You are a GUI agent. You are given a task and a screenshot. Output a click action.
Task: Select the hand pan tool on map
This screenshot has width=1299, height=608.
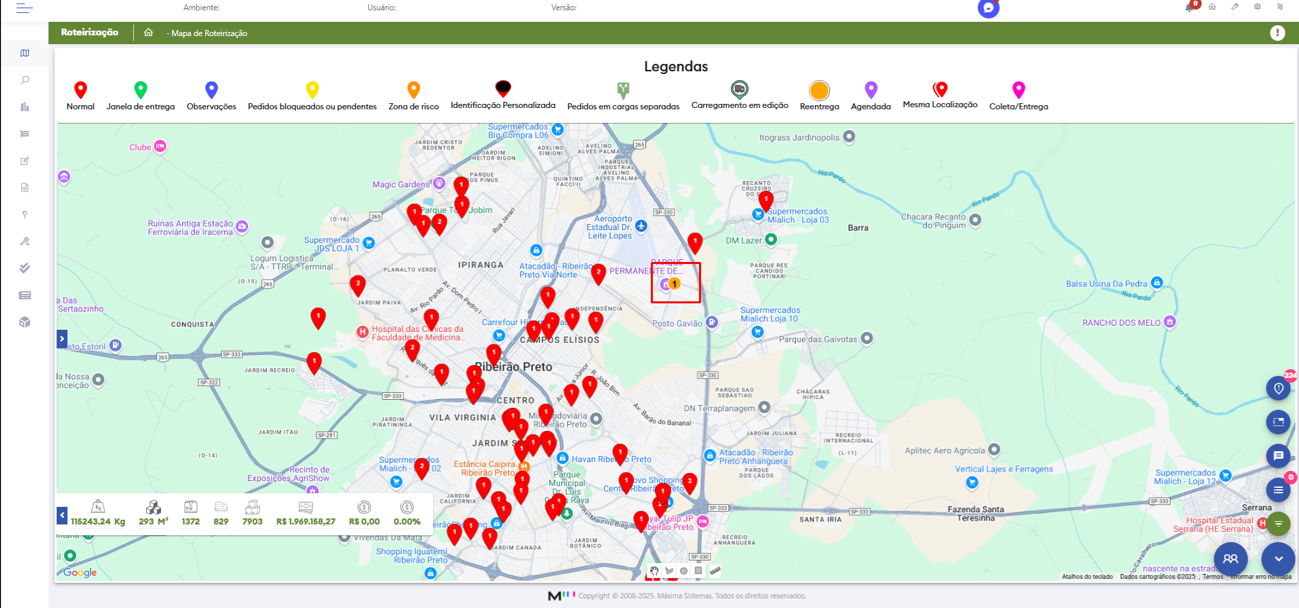[x=654, y=571]
